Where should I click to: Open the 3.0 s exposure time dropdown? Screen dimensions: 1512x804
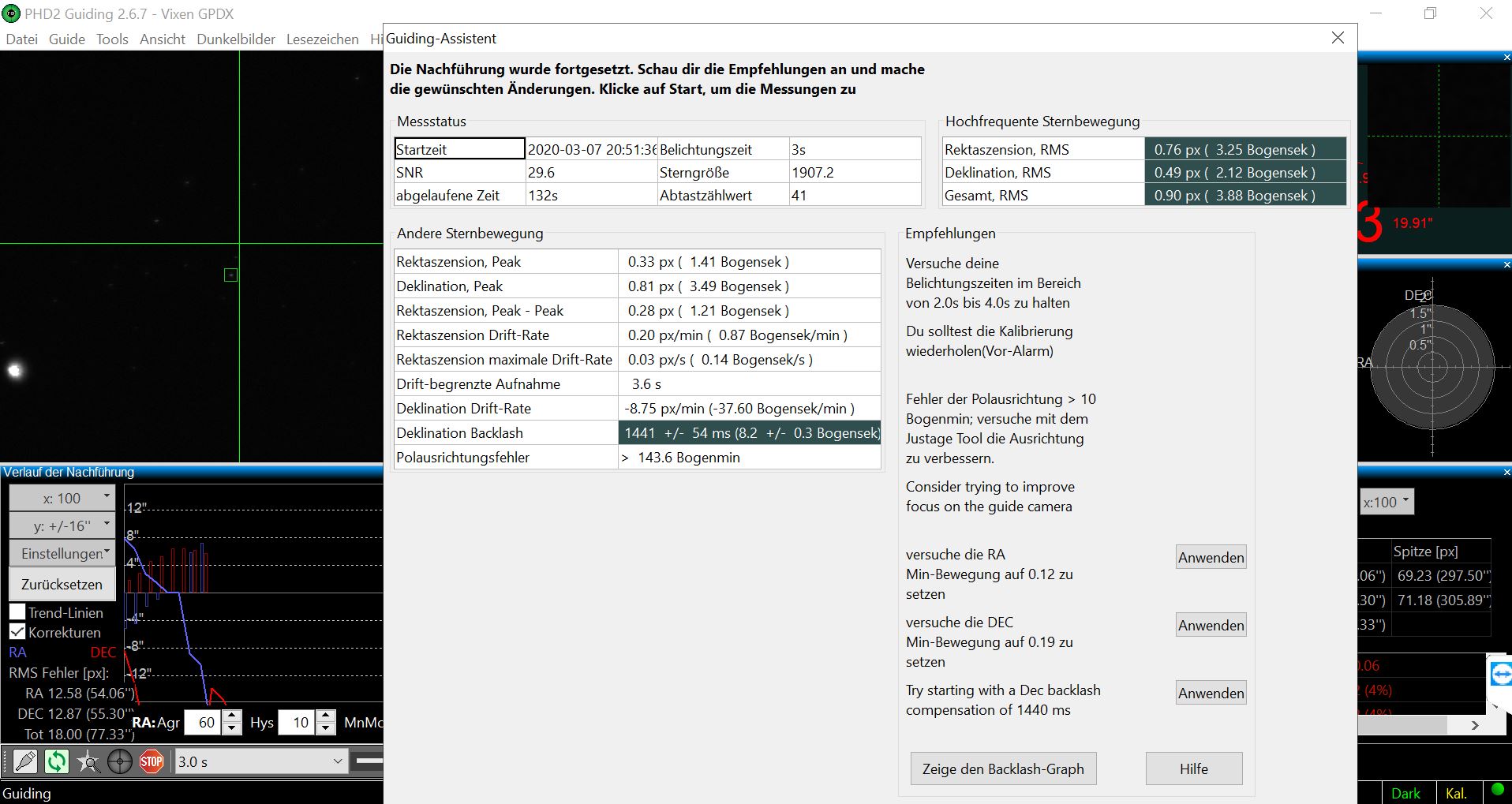point(261,761)
